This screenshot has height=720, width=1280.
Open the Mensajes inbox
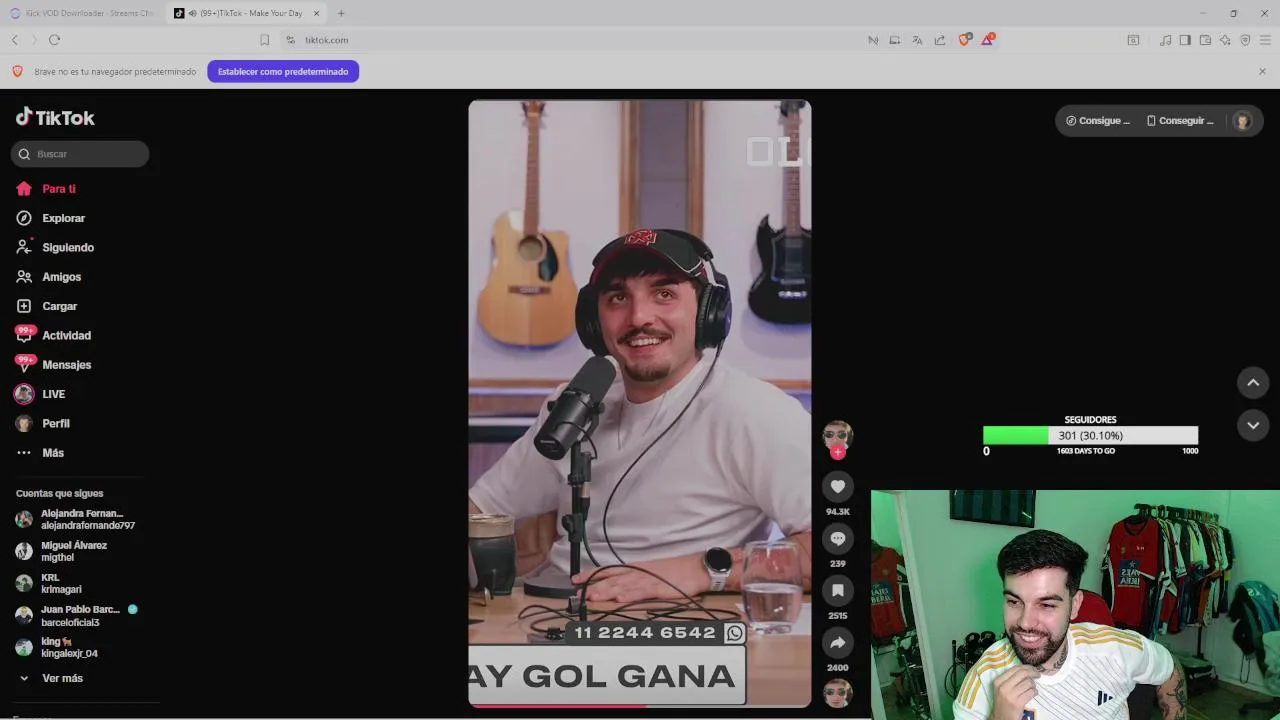(54, 365)
